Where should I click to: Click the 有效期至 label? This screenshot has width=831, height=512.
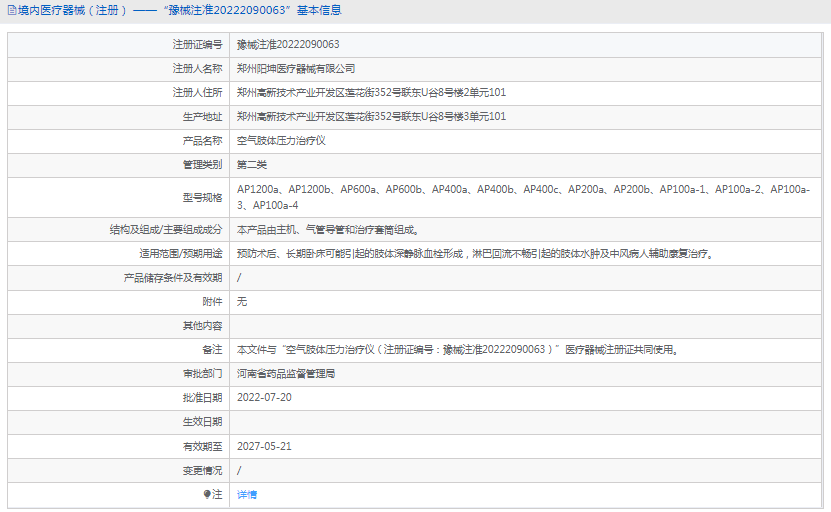point(202,446)
